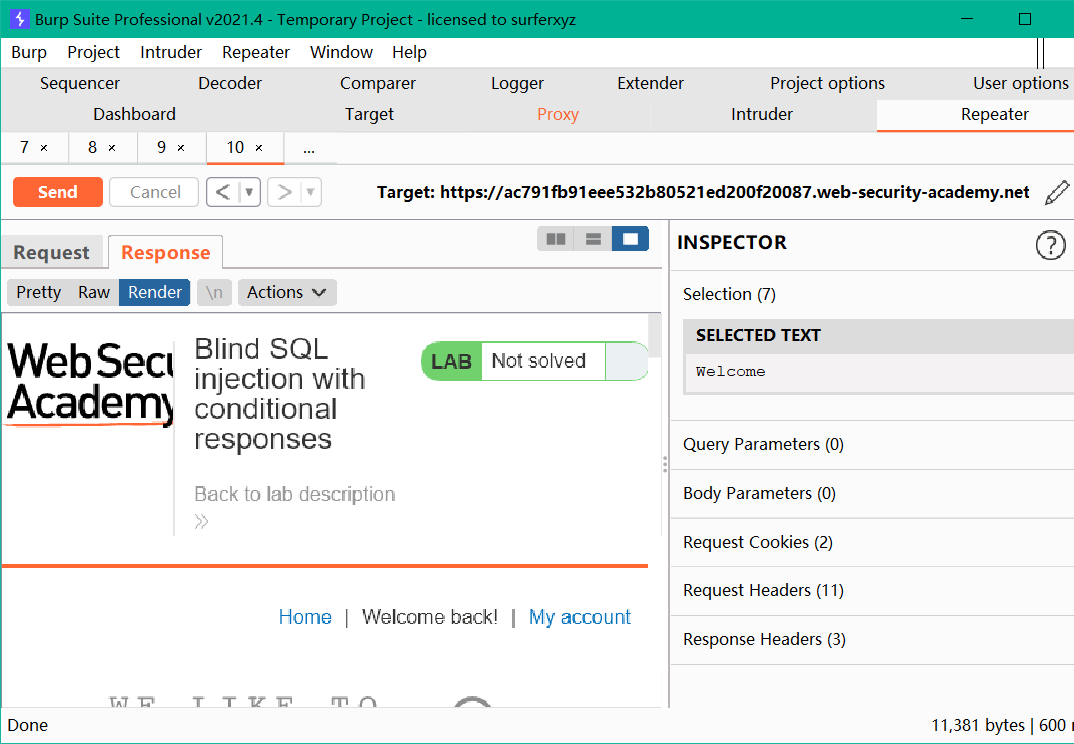The height and width of the screenshot is (744, 1074).
Task: Close Repeater tab 9
Action: pos(181,148)
